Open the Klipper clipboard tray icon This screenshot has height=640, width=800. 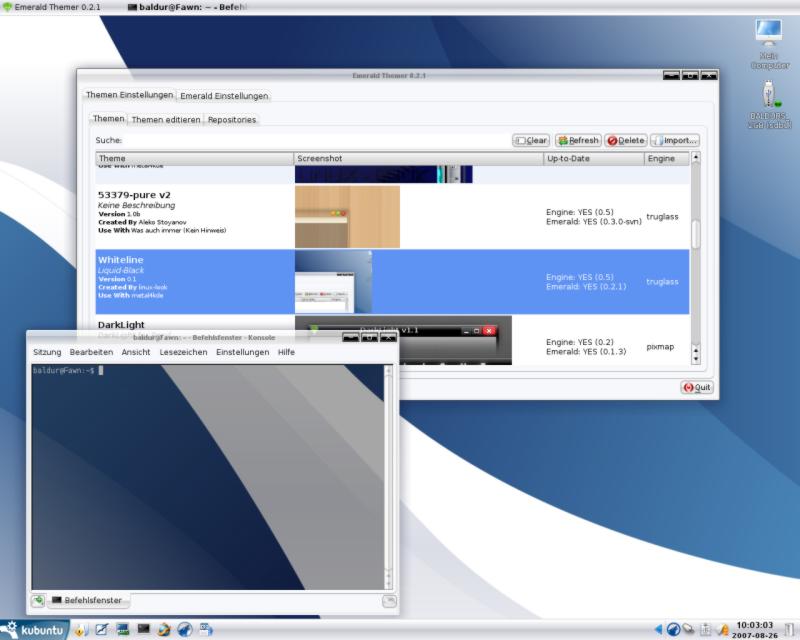tap(706, 630)
